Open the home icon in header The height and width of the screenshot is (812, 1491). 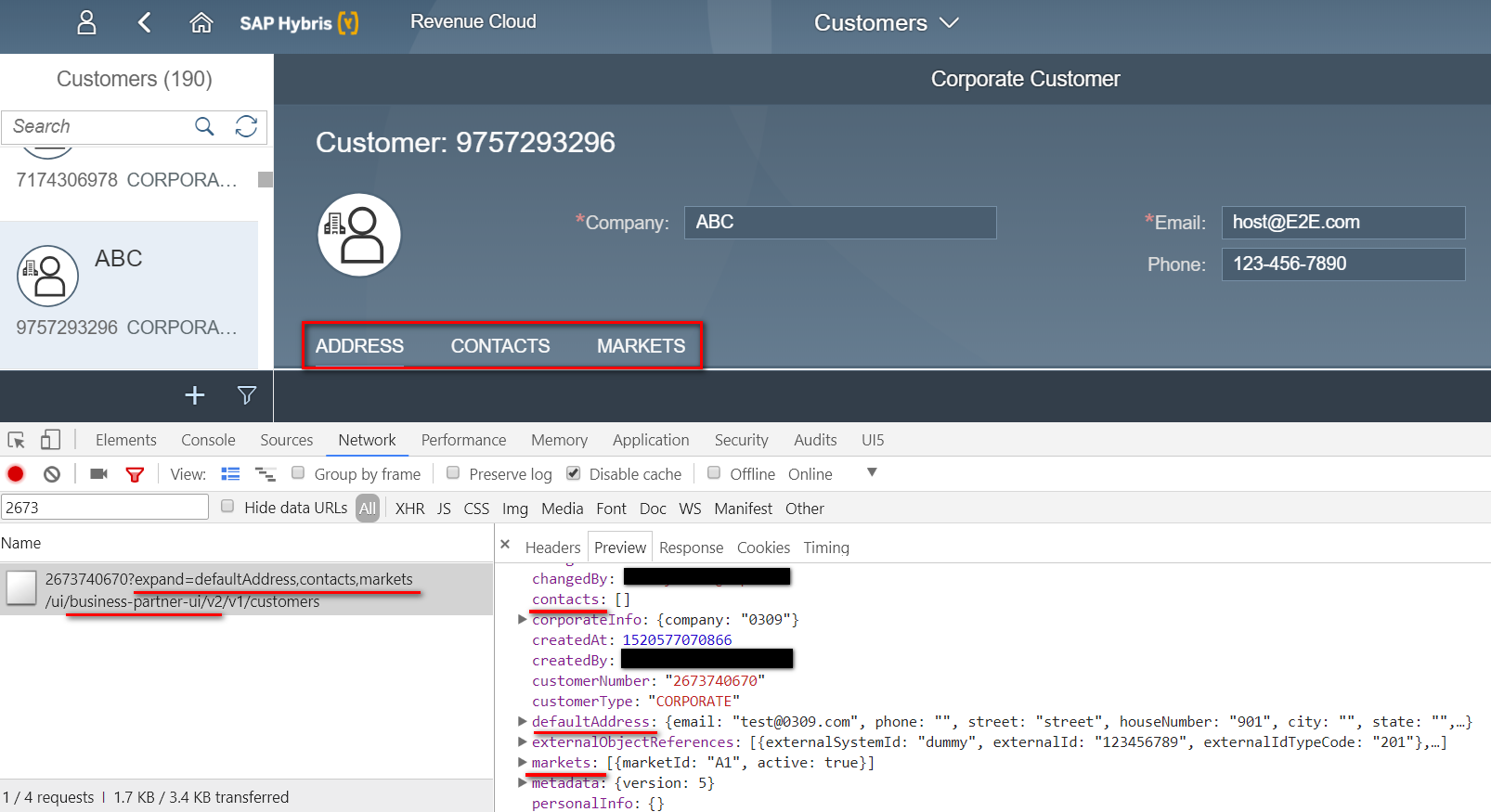(x=201, y=22)
